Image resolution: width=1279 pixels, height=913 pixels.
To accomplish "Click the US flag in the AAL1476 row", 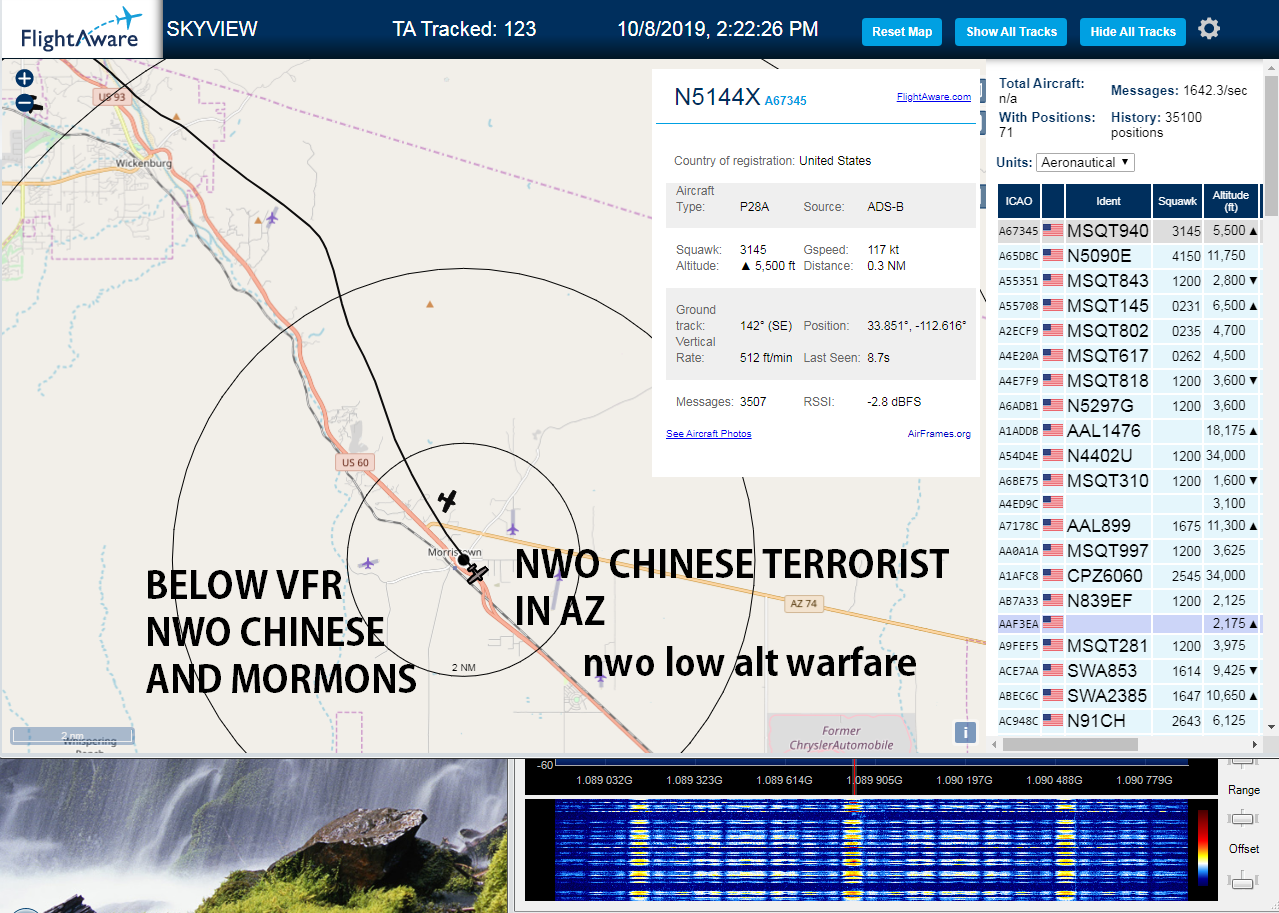I will pos(1052,431).
